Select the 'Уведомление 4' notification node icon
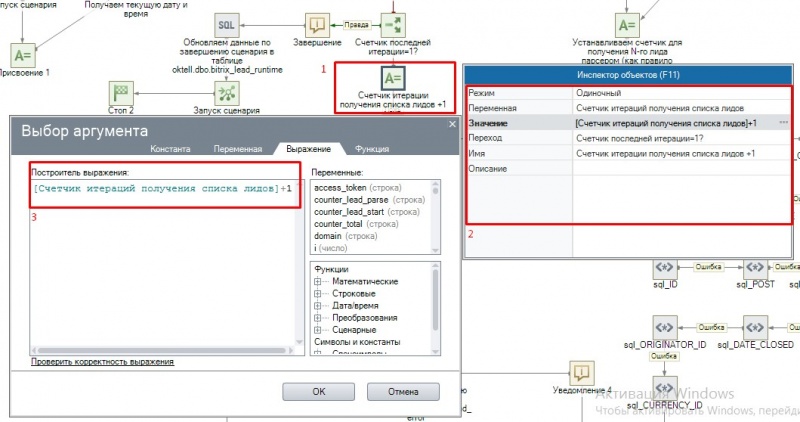This screenshot has width=800, height=422. 582,373
